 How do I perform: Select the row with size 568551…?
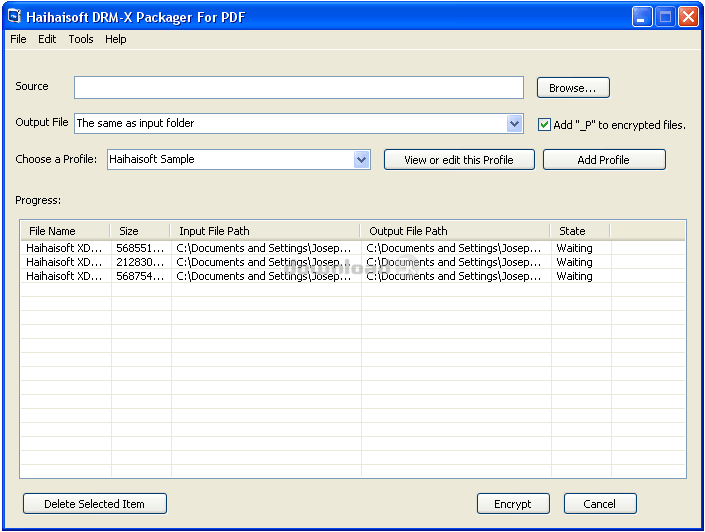pyautogui.click(x=353, y=248)
